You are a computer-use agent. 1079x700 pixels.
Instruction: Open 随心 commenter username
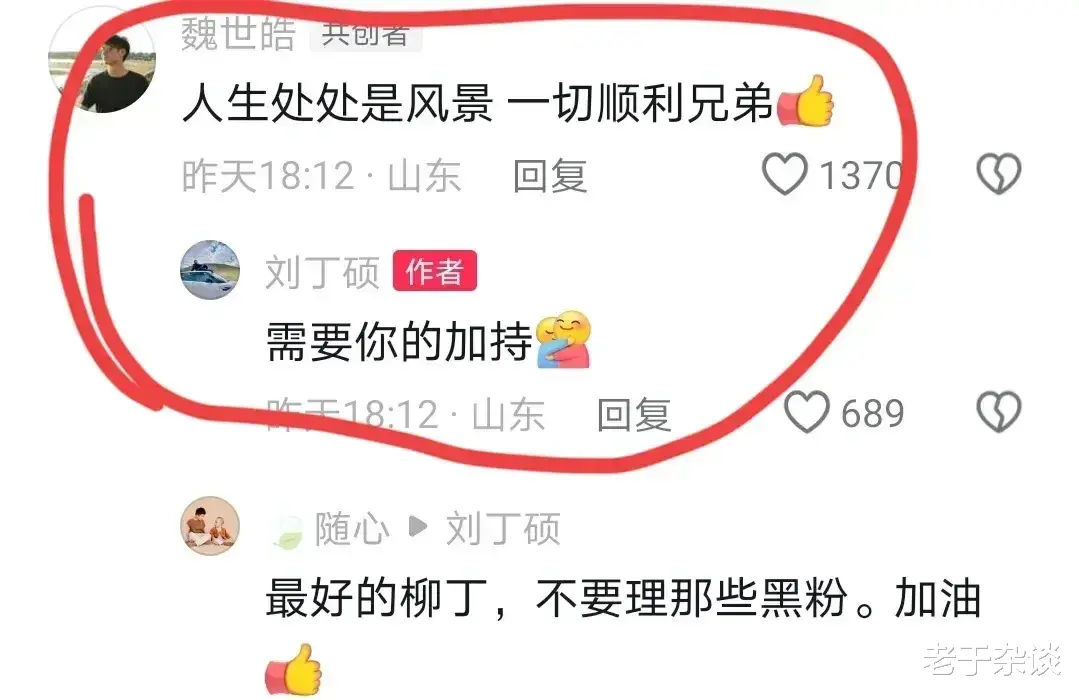(352, 529)
